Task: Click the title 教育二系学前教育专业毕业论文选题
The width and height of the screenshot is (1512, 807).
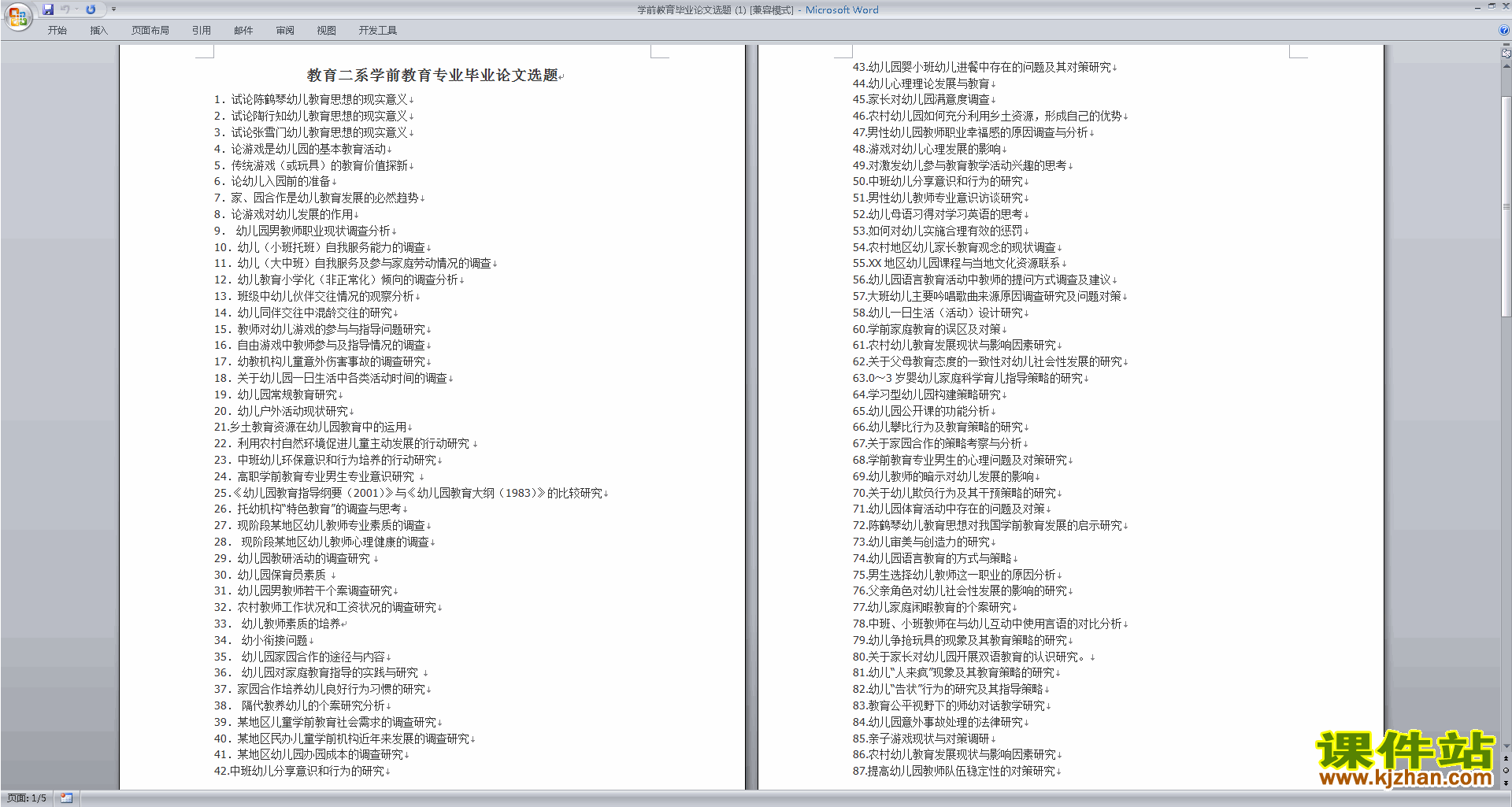Action: [432, 76]
